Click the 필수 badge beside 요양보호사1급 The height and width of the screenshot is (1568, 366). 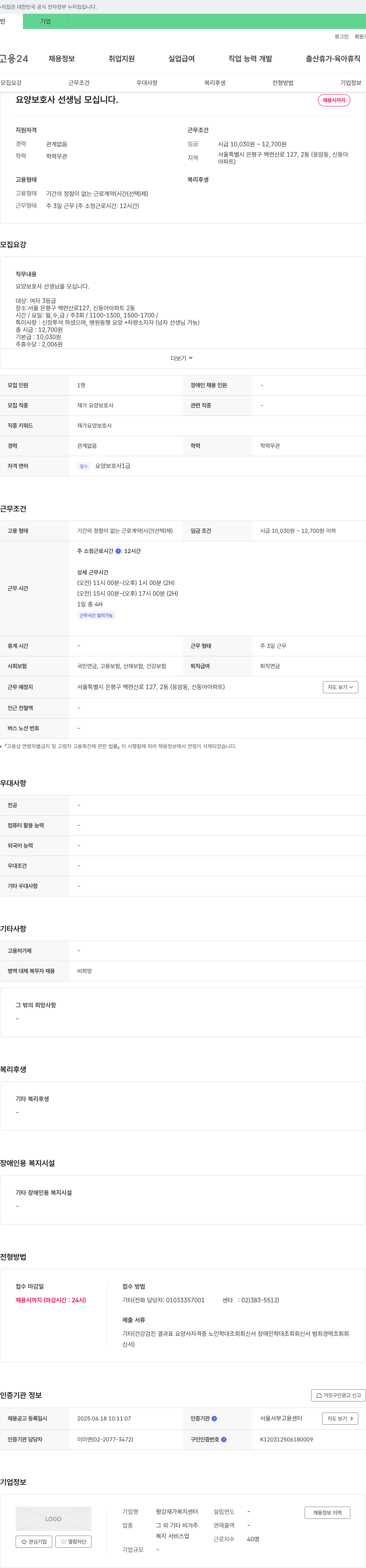tap(84, 466)
